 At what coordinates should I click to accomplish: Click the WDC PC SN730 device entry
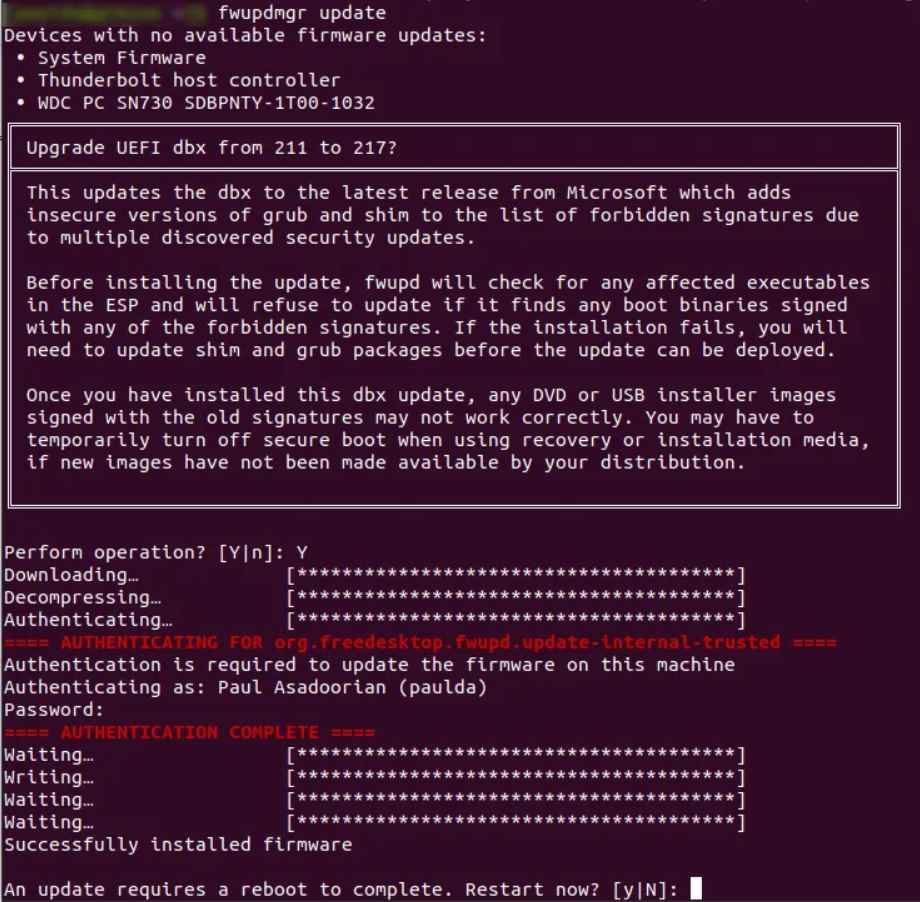click(206, 103)
